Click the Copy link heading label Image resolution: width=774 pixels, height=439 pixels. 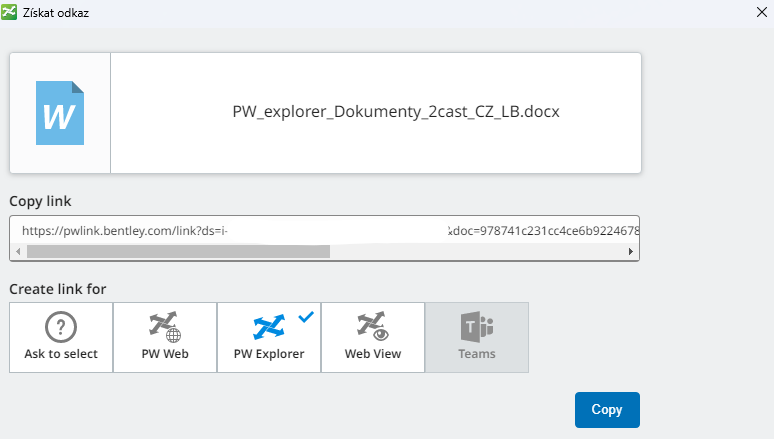click(40, 201)
